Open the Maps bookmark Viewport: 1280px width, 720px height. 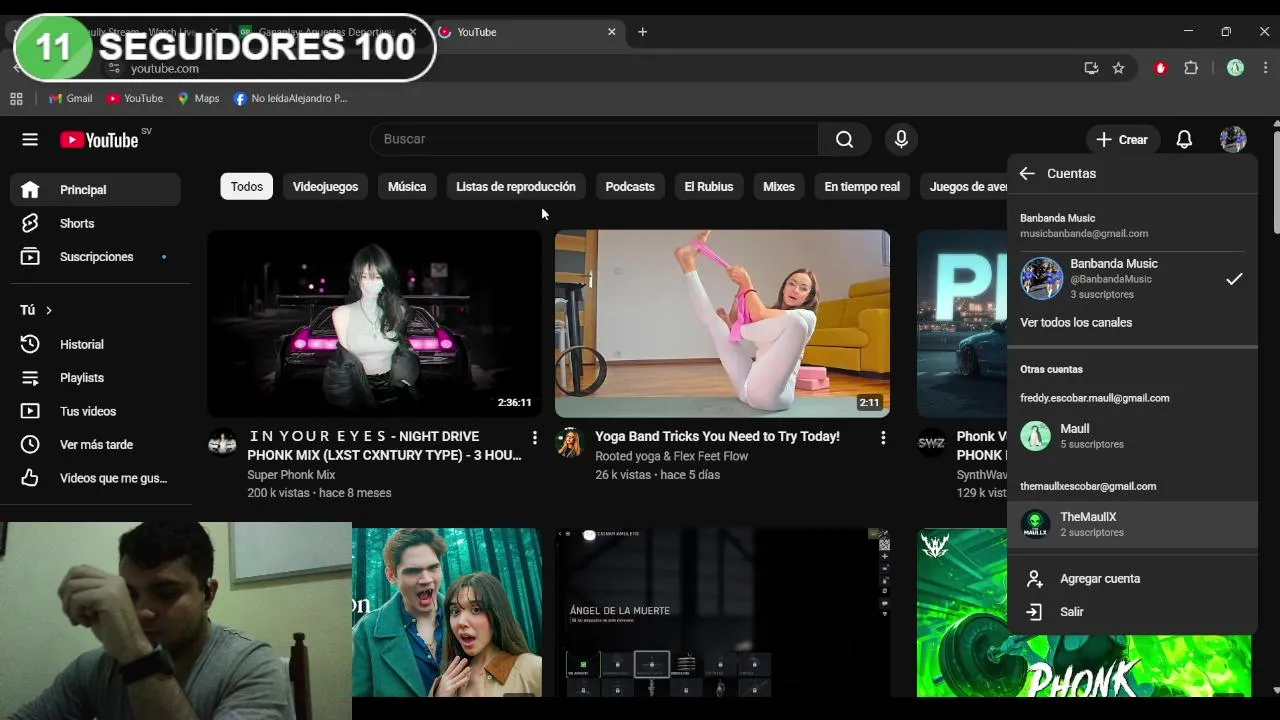[x=198, y=98]
